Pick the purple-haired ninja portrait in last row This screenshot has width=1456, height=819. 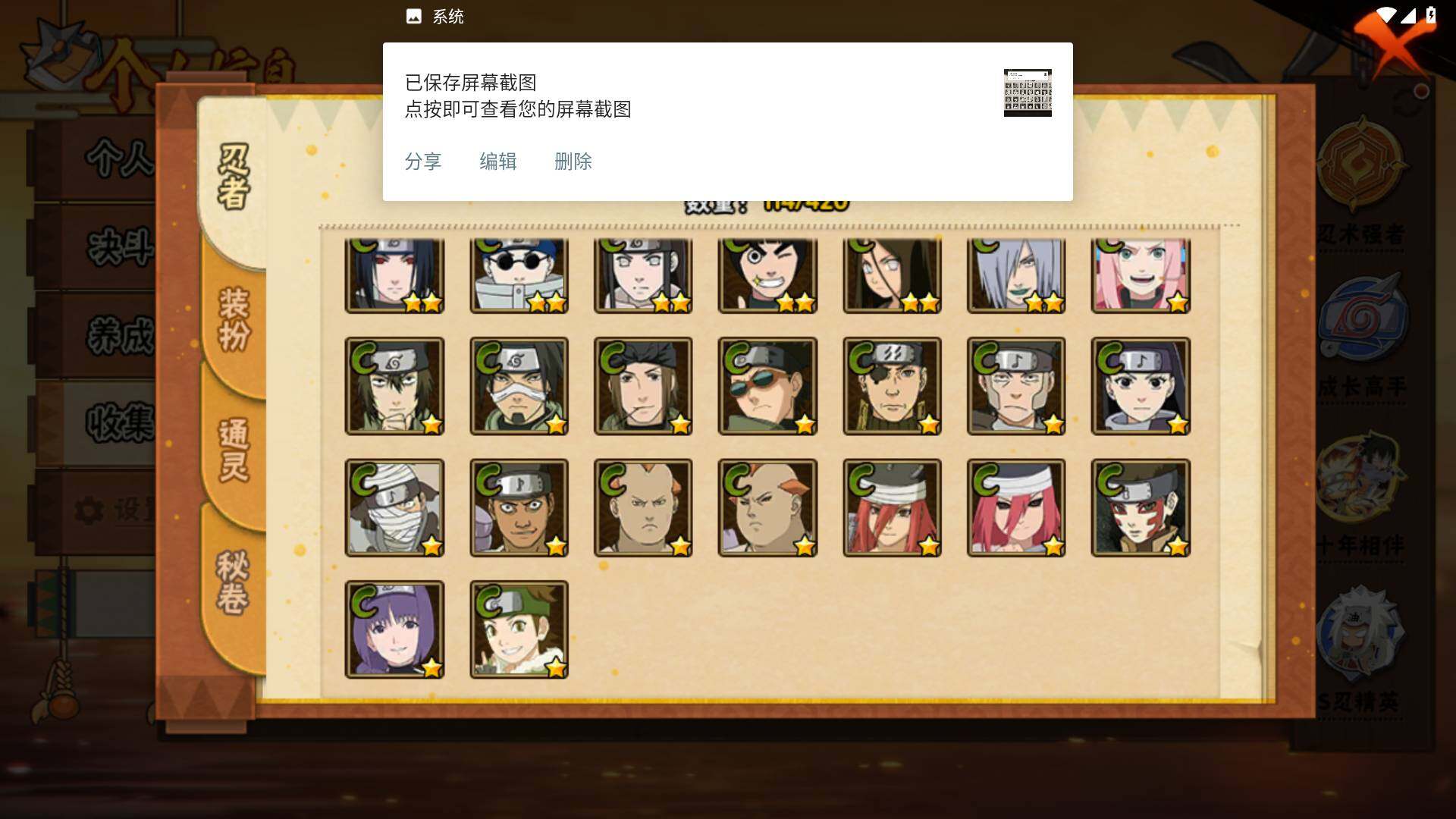394,629
